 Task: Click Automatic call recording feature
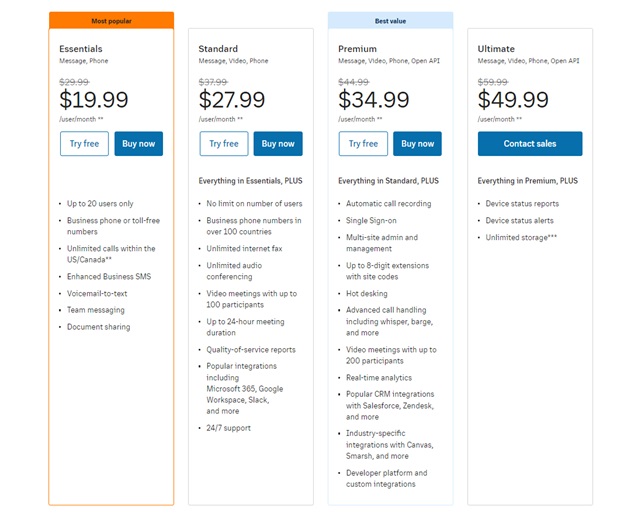pyautogui.click(x=388, y=204)
